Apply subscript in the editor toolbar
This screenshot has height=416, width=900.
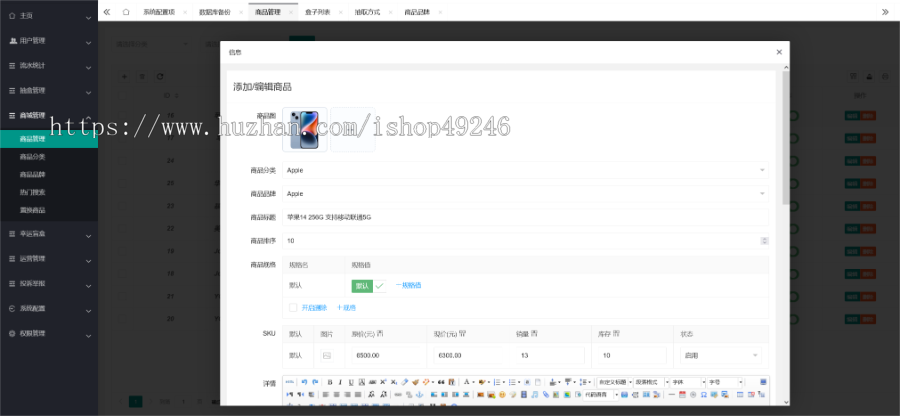point(394,382)
